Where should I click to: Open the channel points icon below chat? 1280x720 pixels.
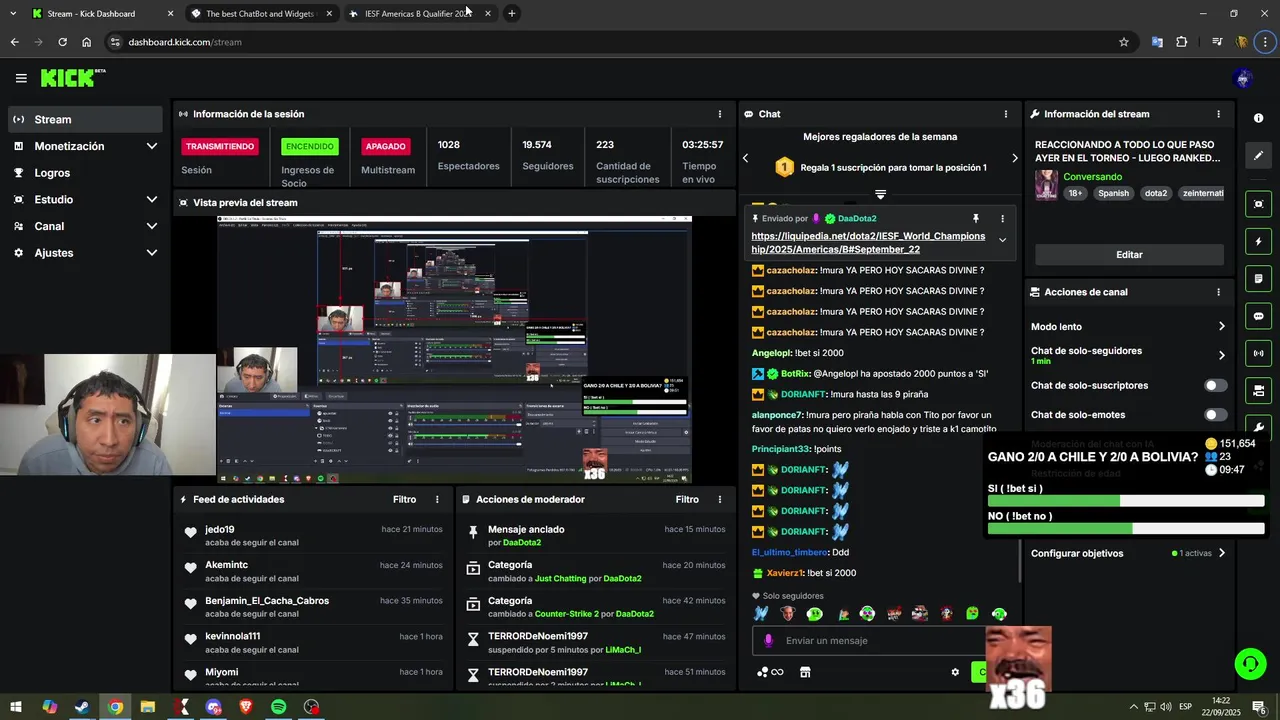click(770, 672)
